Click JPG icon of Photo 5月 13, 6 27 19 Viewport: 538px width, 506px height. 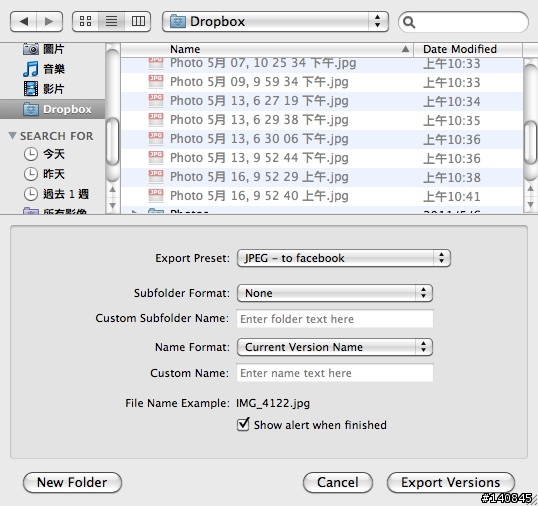click(156, 100)
